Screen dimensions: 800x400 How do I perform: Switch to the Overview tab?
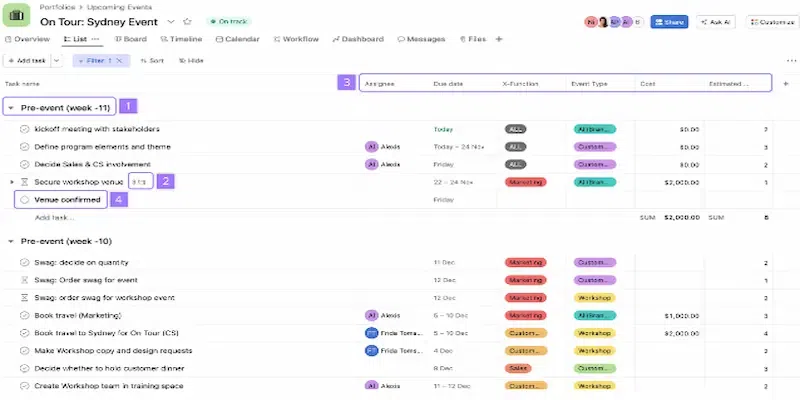tap(27, 39)
